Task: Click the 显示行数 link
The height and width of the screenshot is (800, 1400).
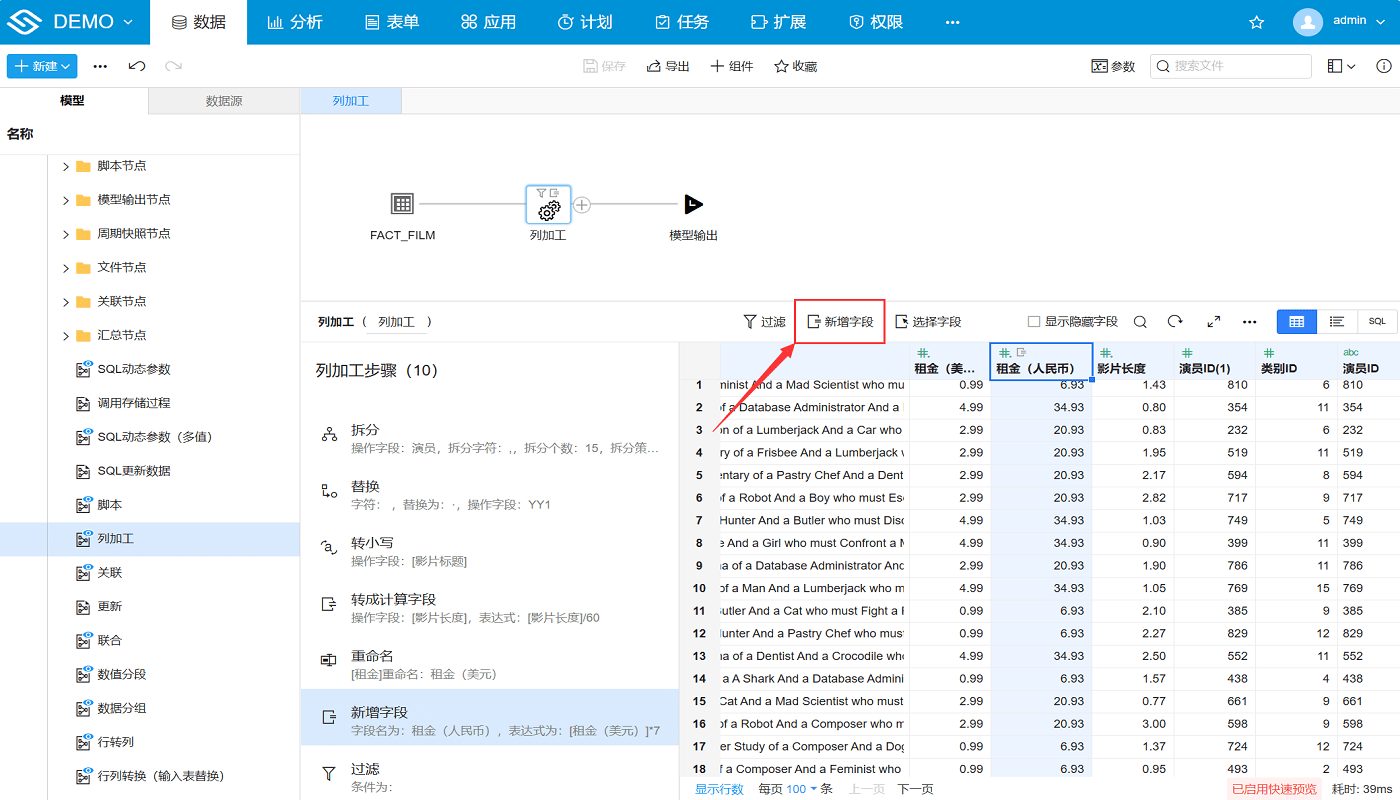Action: pyautogui.click(x=719, y=789)
